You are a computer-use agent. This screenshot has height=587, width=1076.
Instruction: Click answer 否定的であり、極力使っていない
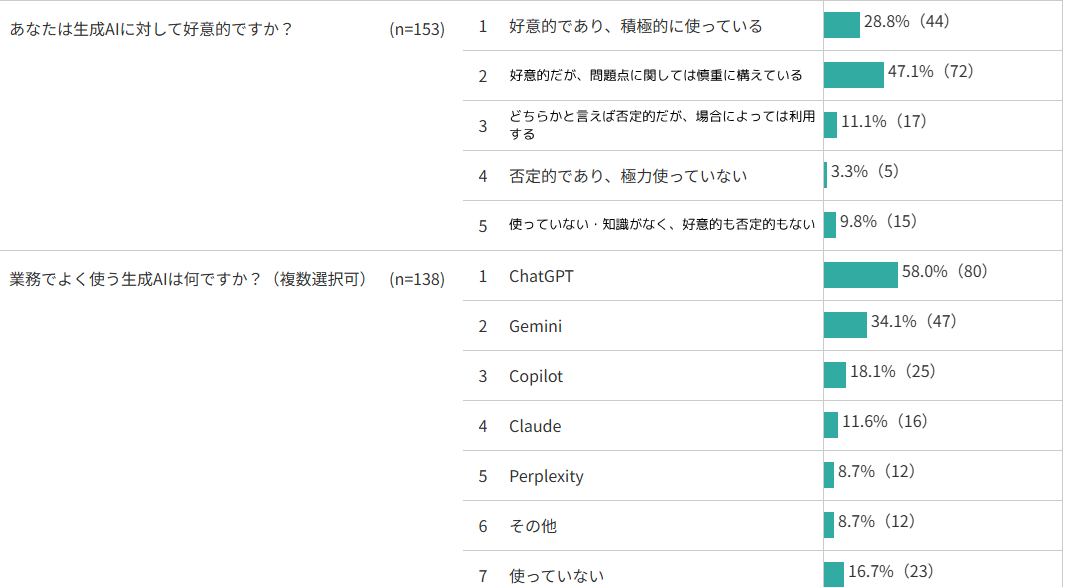coord(628,176)
